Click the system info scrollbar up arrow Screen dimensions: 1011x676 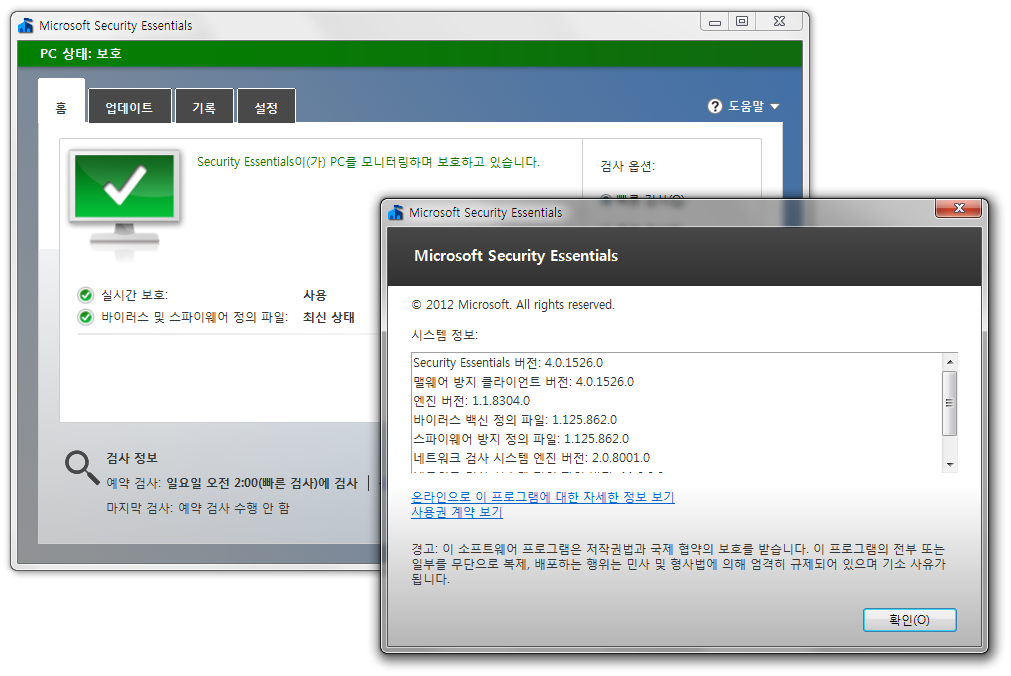coord(950,362)
